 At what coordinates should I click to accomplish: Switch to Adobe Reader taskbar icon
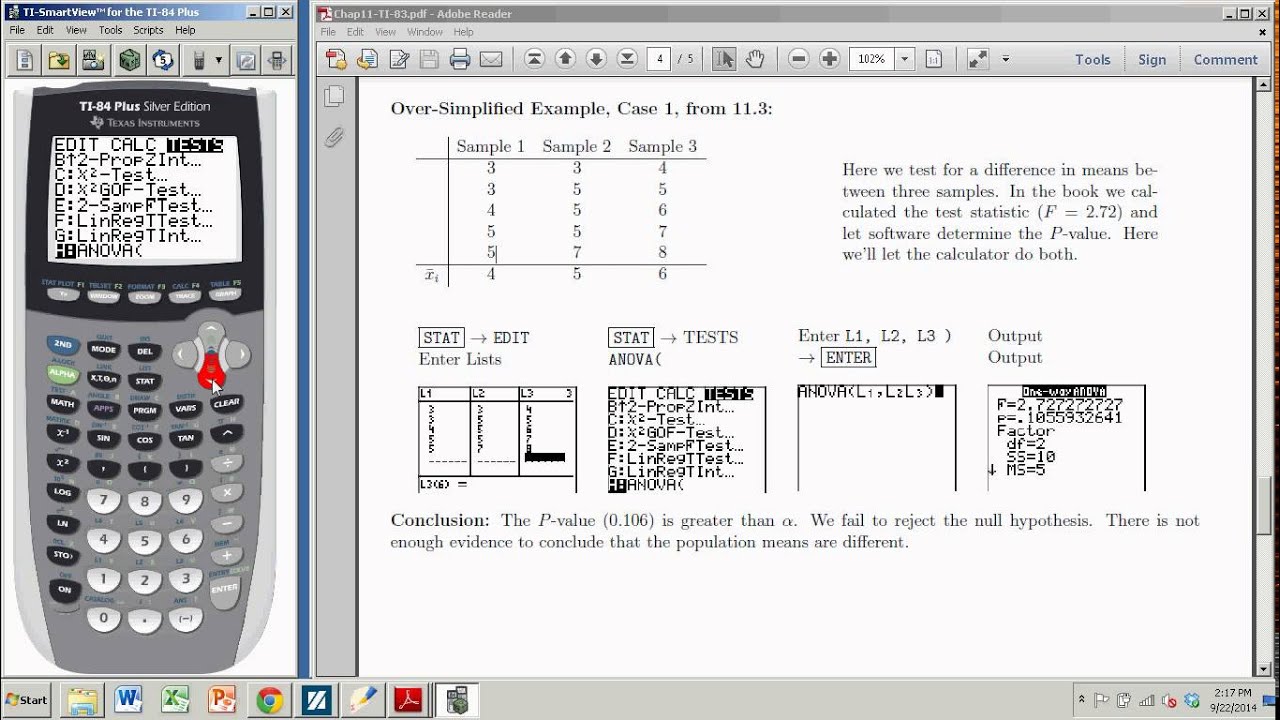pyautogui.click(x=409, y=700)
